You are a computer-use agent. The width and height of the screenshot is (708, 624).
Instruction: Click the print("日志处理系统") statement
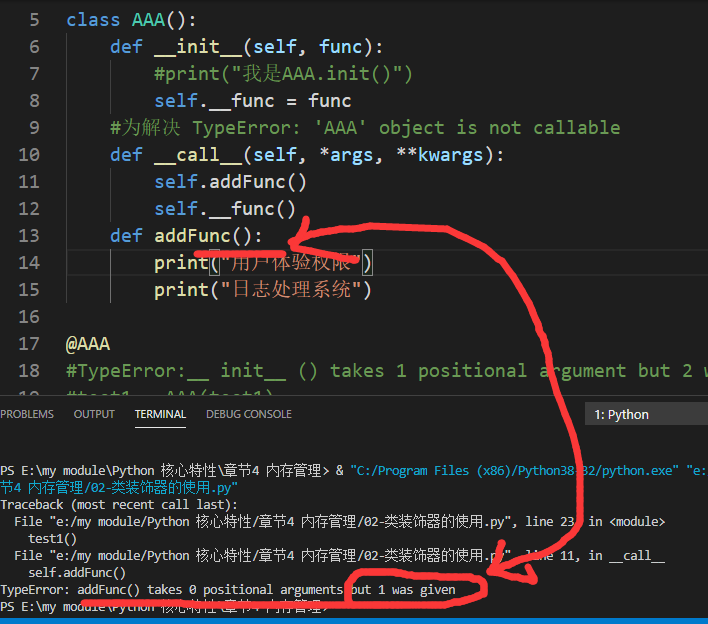[263, 290]
